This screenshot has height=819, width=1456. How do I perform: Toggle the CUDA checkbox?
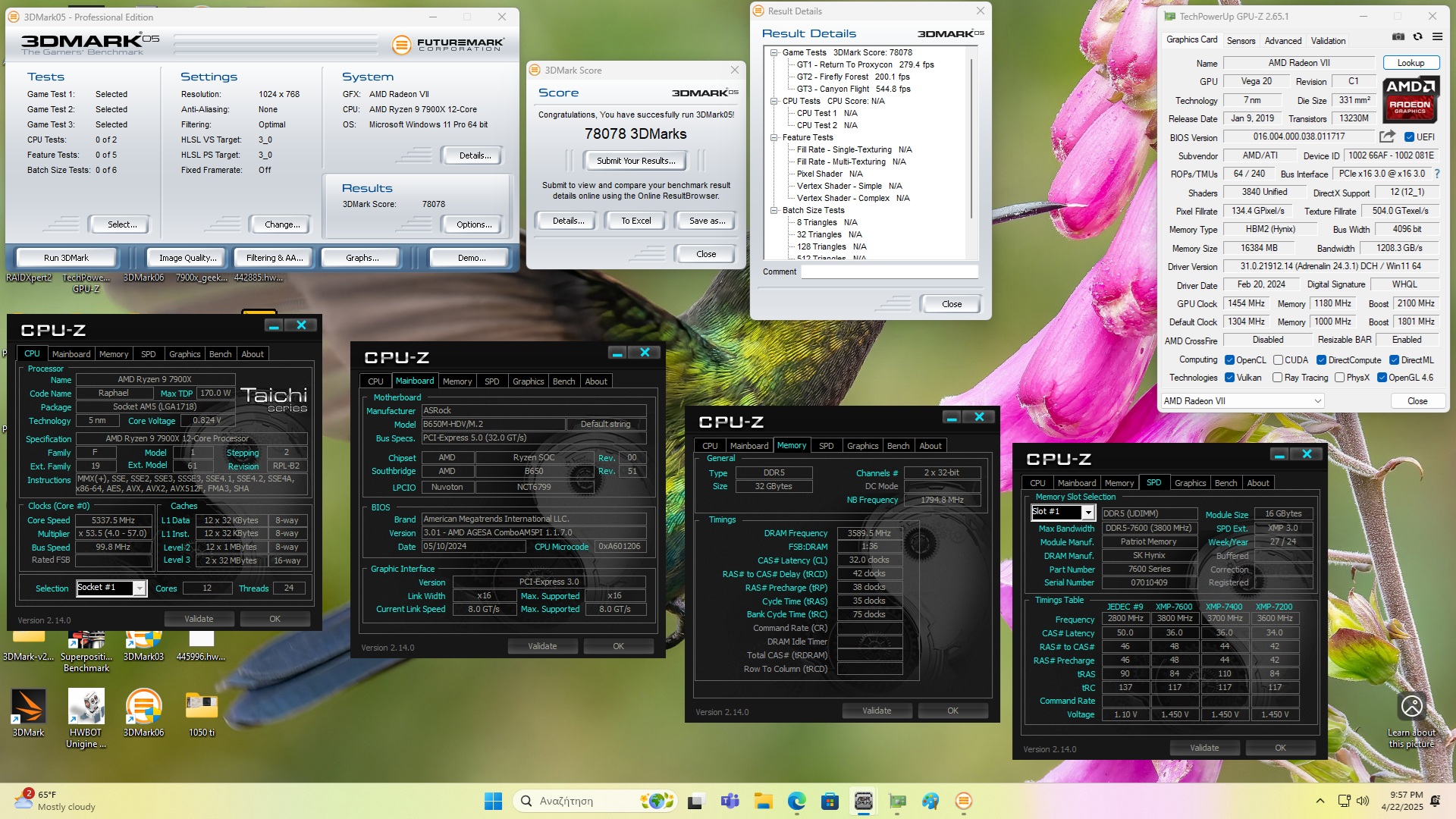pos(1278,360)
